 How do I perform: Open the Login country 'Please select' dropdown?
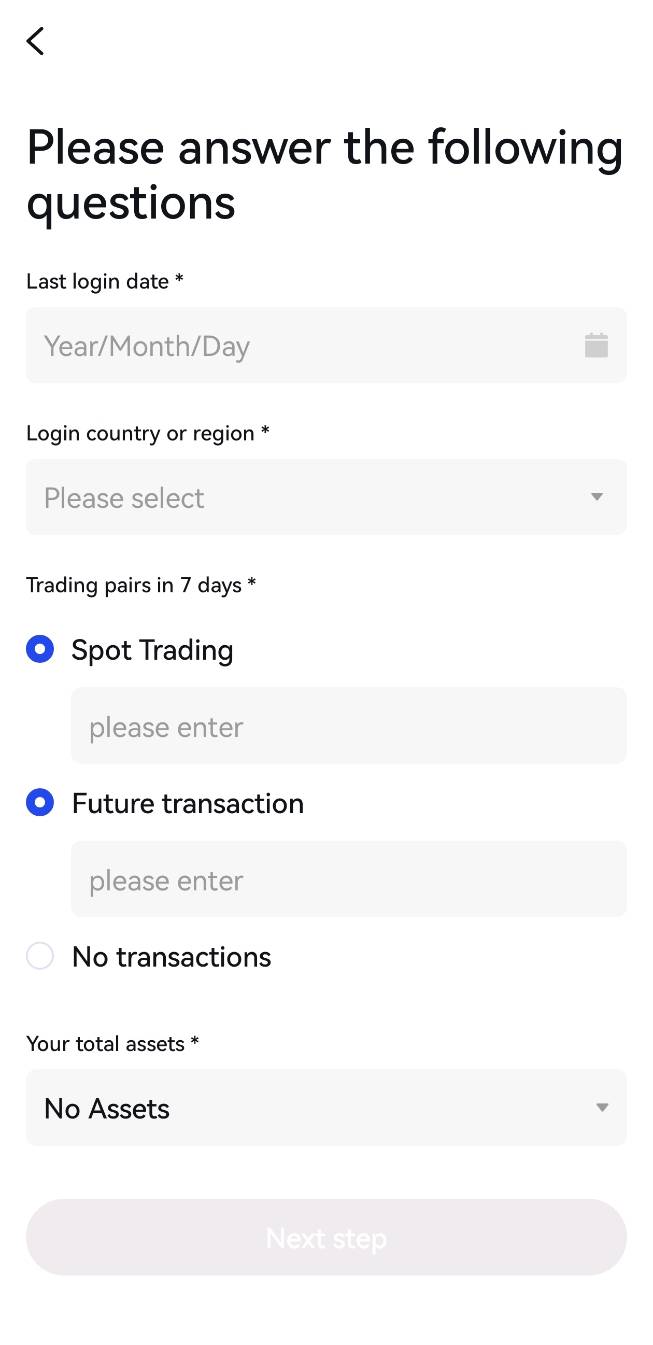point(326,497)
